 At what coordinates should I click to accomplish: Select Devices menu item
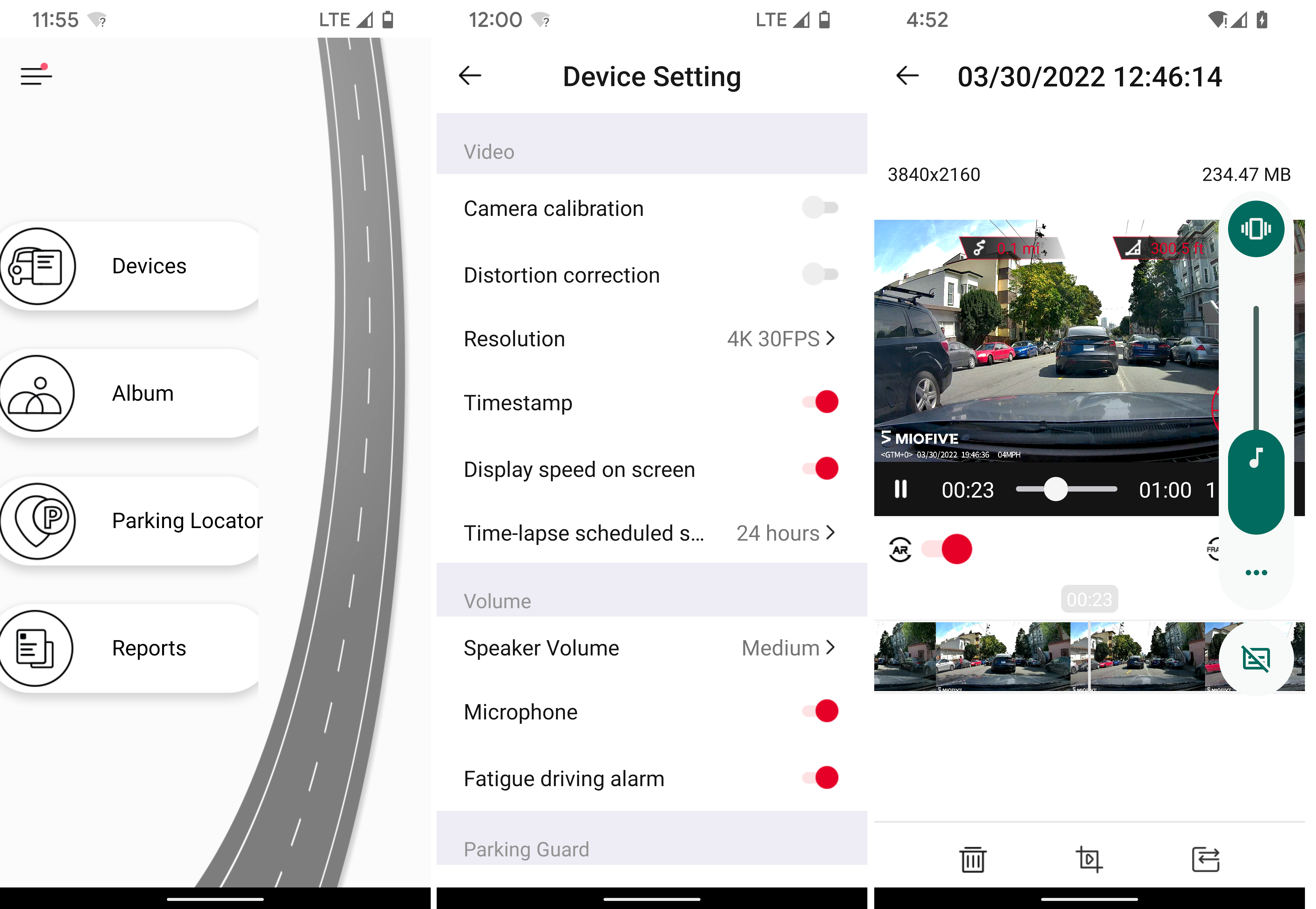point(129,266)
